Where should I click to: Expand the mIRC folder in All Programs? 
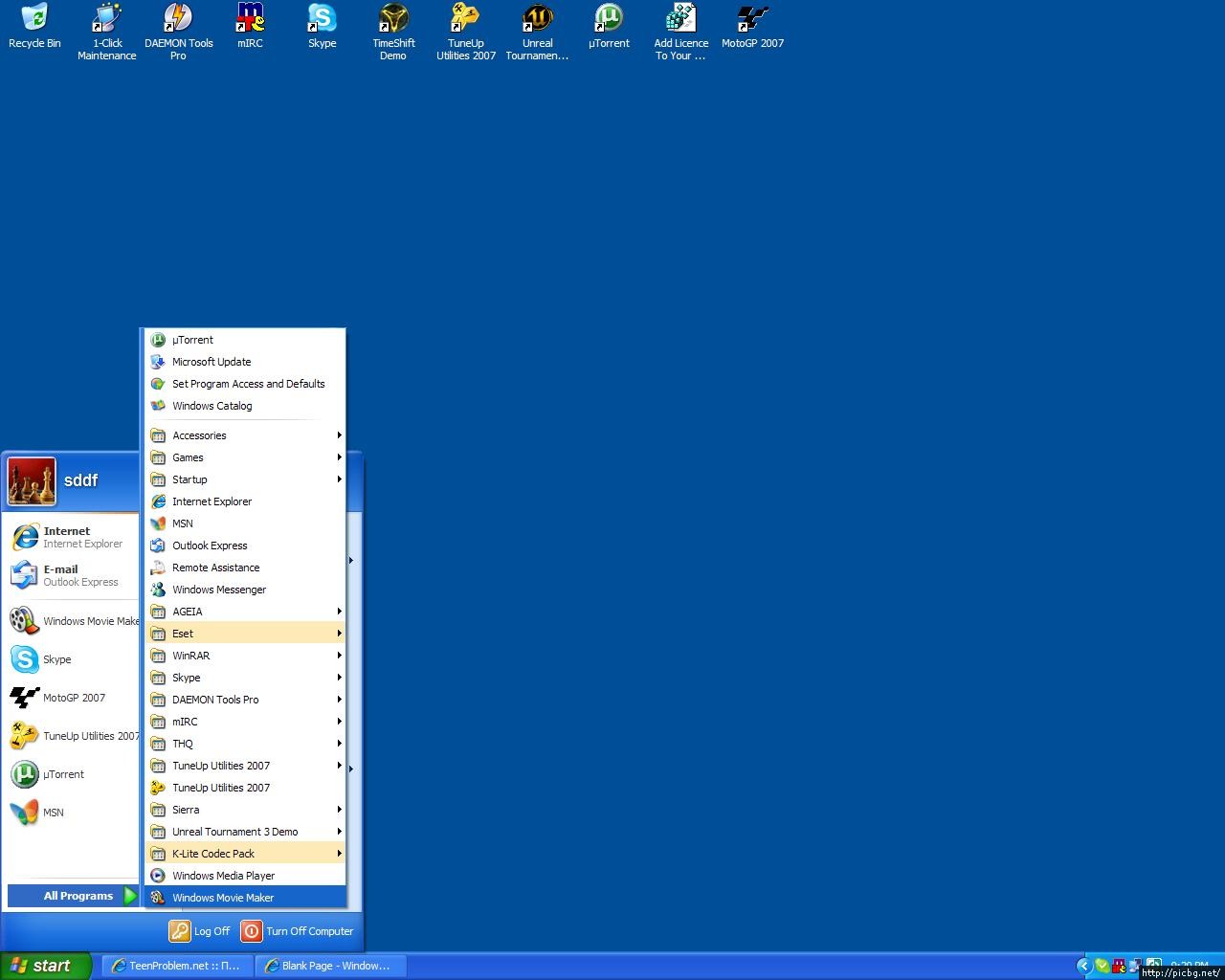(x=245, y=722)
